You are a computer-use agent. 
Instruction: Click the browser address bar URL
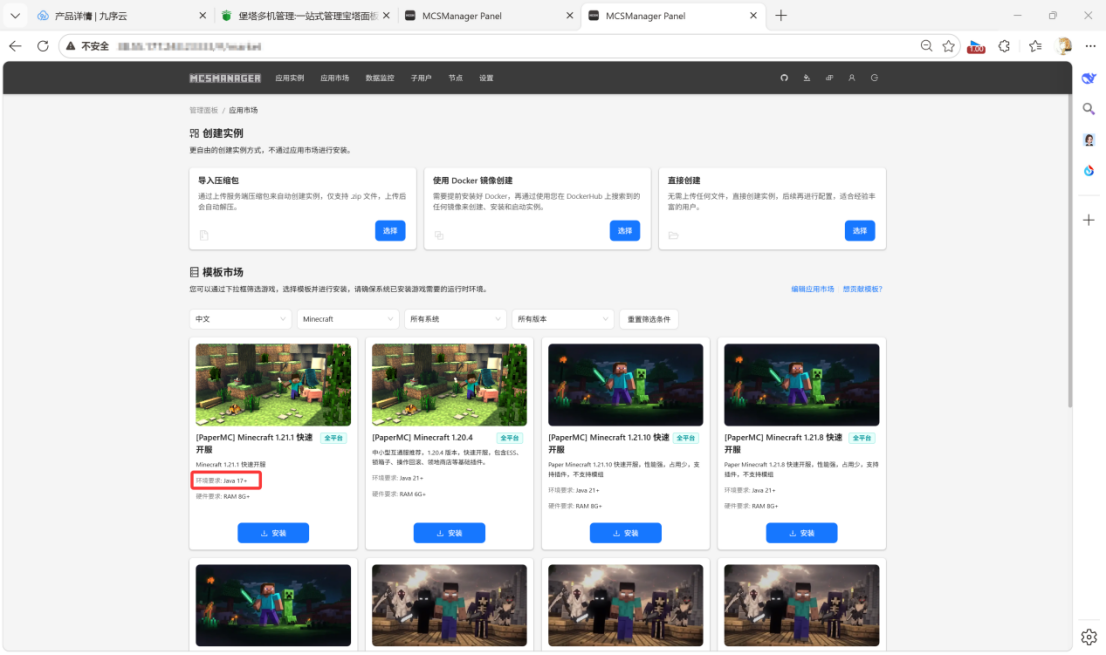[189, 47]
